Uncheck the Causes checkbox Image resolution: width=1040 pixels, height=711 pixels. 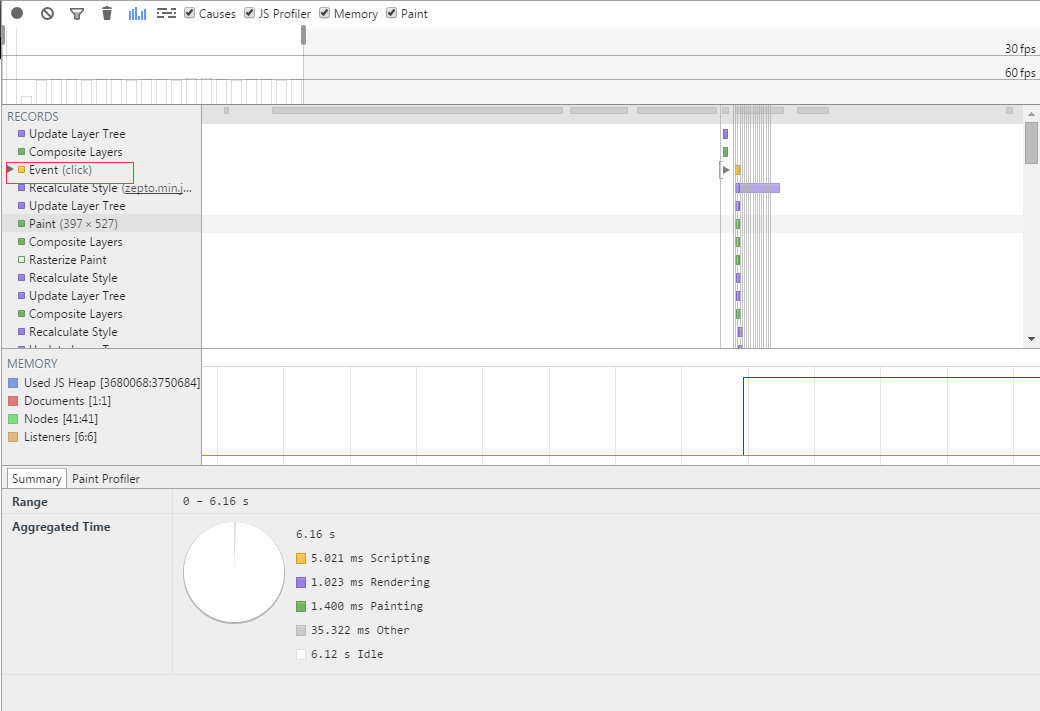coord(190,14)
